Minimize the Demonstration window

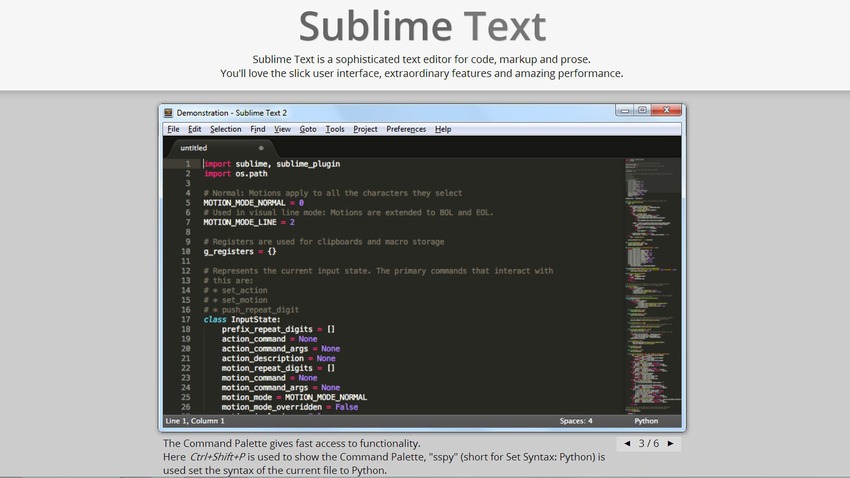tap(625, 110)
